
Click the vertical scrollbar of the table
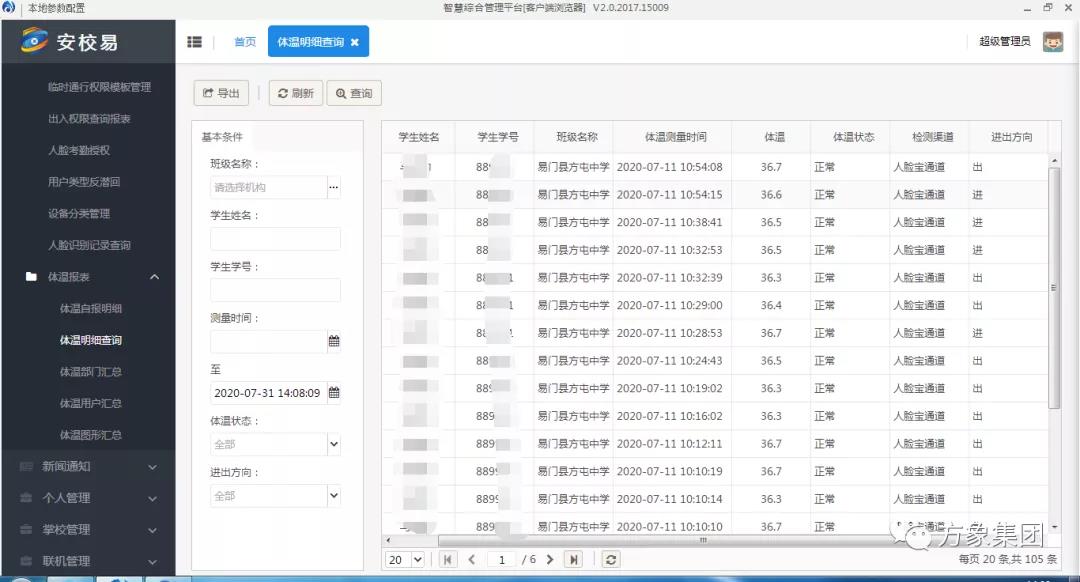1054,290
